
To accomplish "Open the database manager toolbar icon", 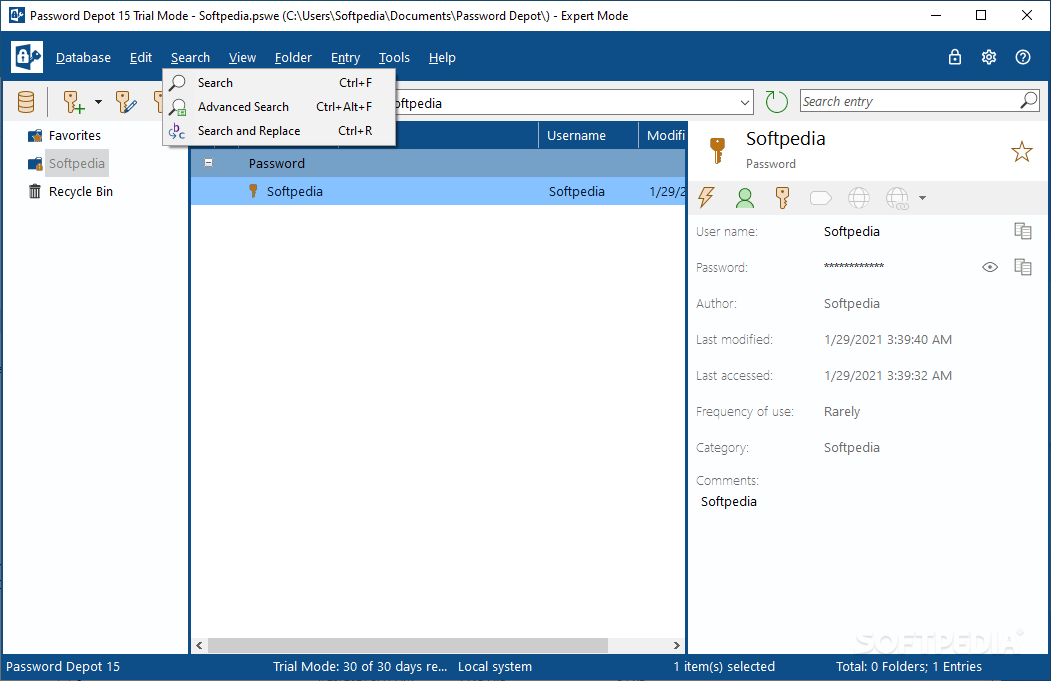I will pyautogui.click(x=26, y=102).
